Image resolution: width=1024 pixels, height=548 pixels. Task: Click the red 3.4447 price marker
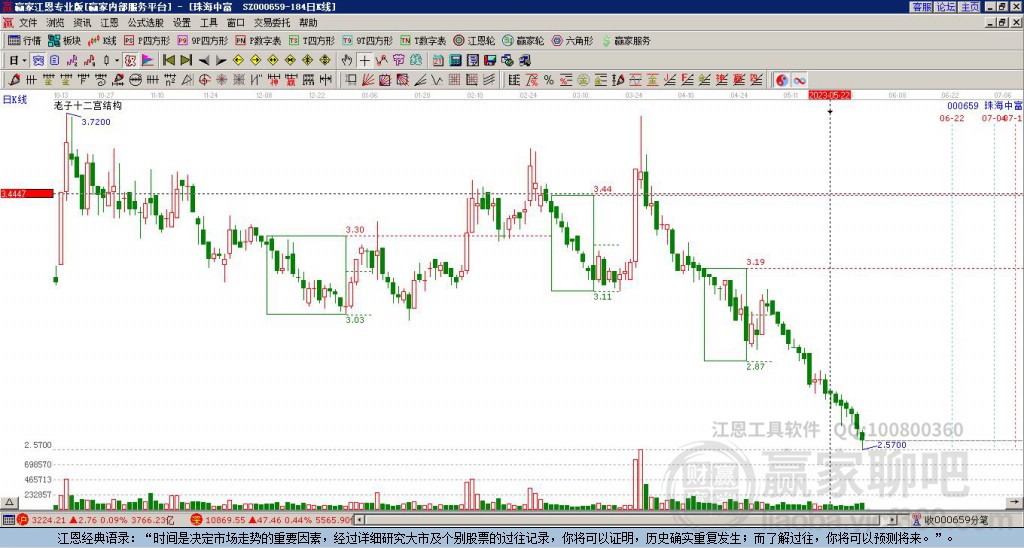click(27, 194)
